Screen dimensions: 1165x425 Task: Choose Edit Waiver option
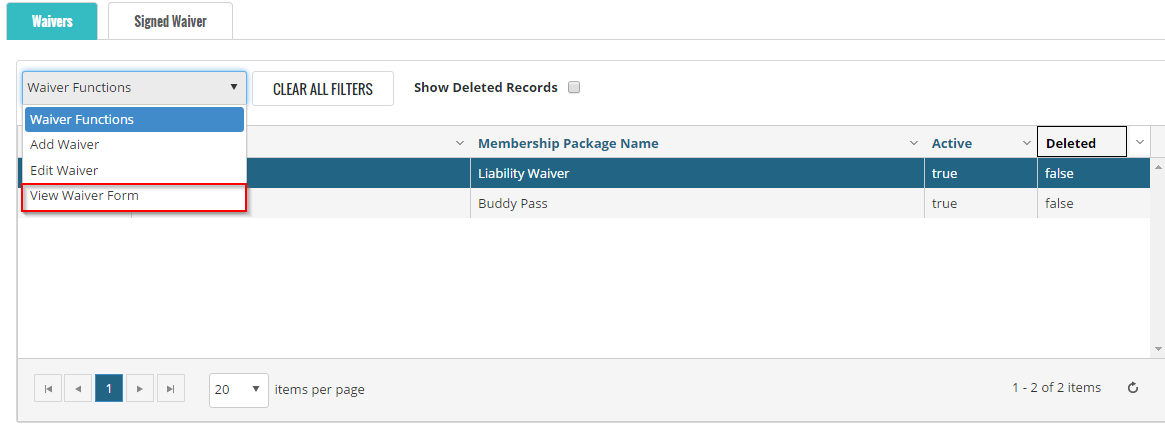click(x=64, y=171)
